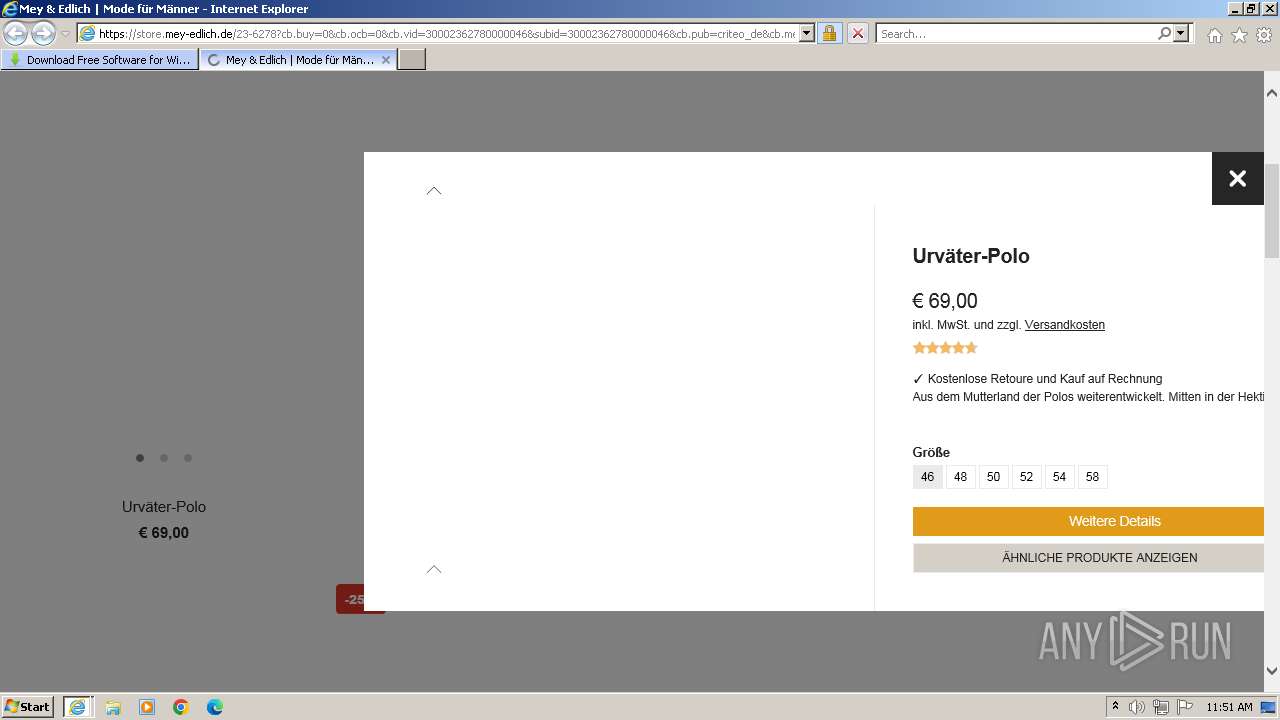Screen dimensions: 1280x720
Task: Open a new tab
Action: [x=412, y=60]
